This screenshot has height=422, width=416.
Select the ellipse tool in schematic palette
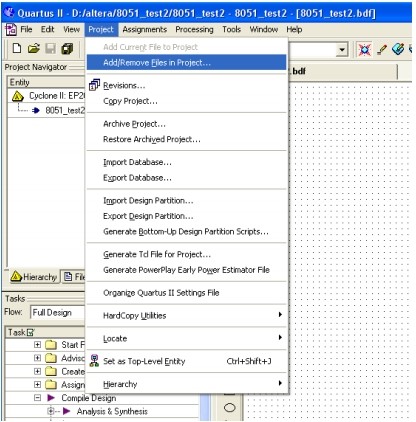click(229, 407)
